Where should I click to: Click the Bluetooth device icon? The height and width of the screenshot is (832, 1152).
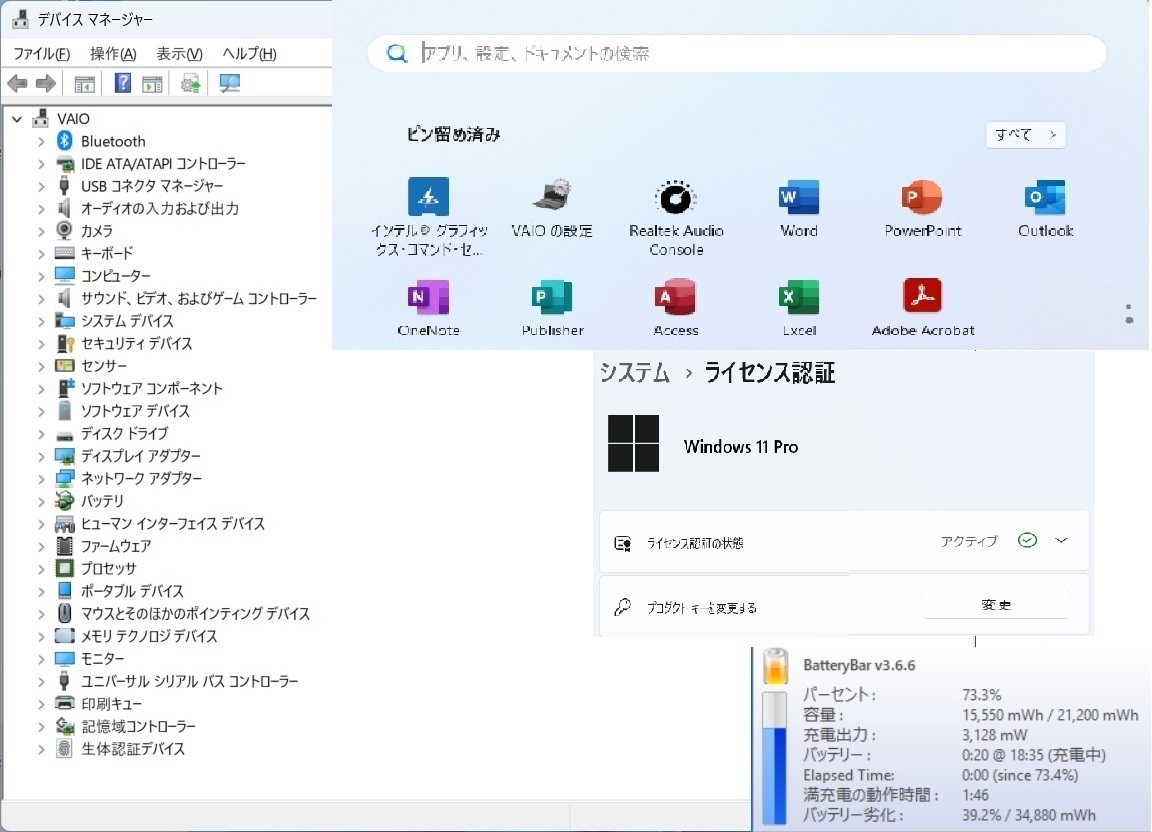[65, 140]
